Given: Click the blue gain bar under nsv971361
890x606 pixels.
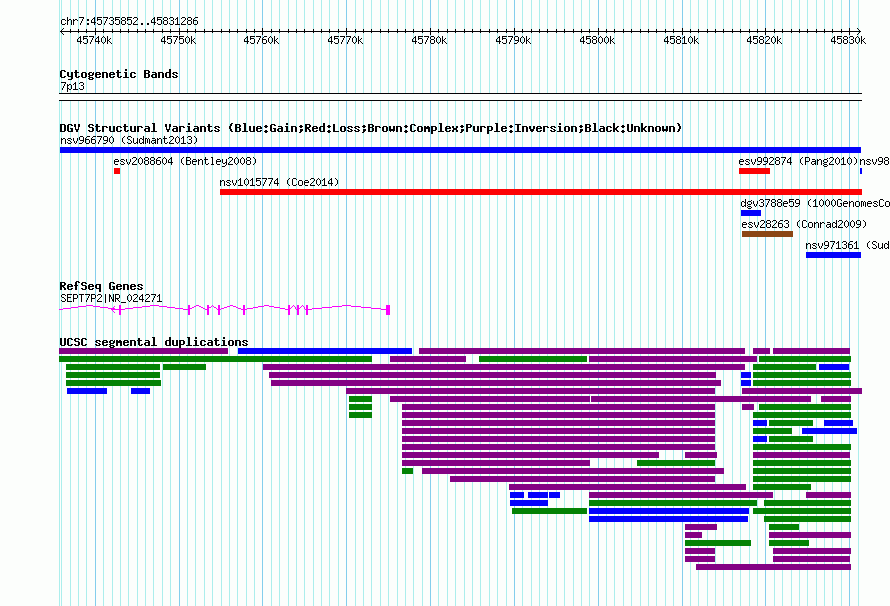Looking at the screenshot, I should click(833, 255).
